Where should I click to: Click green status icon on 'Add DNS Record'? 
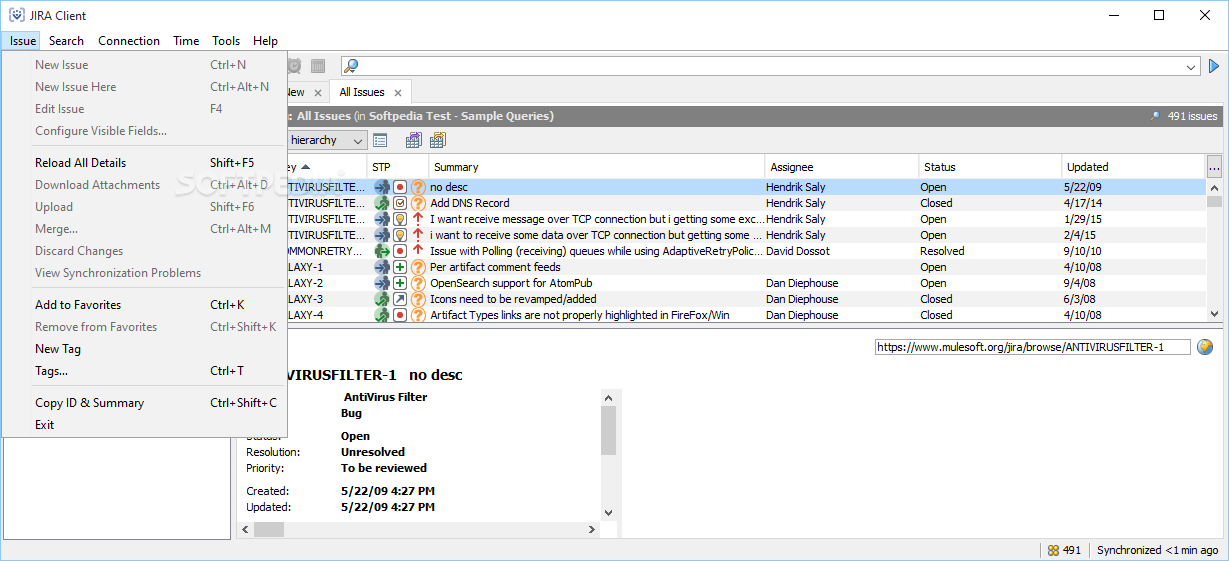point(382,203)
